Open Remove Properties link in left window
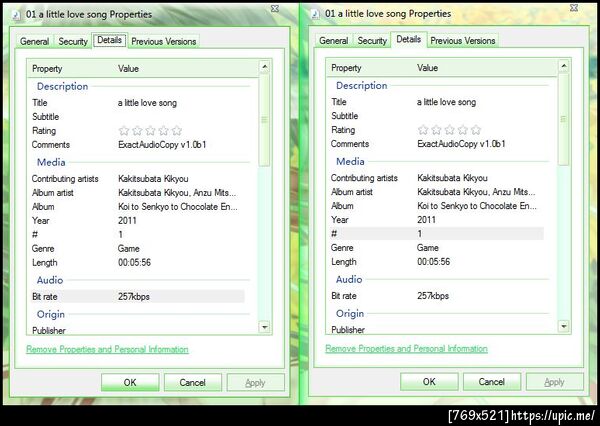Image resolution: width=600 pixels, height=426 pixels. [x=107, y=349]
